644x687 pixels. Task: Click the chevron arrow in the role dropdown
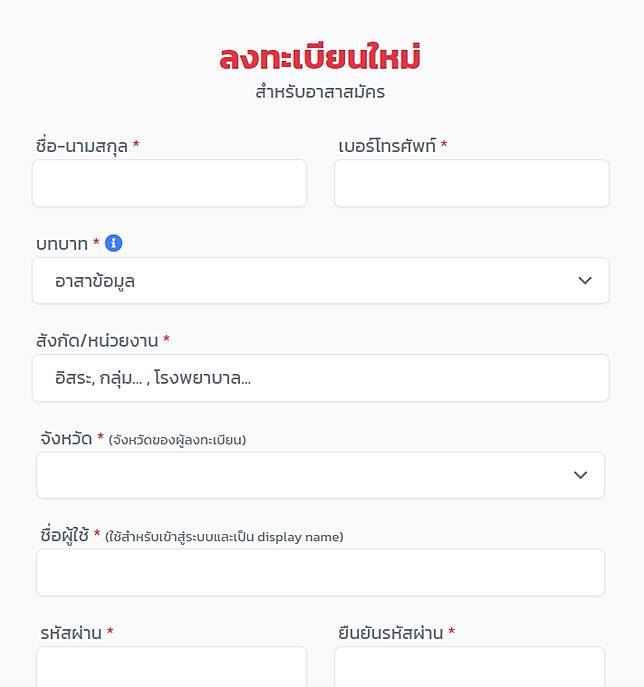585,281
